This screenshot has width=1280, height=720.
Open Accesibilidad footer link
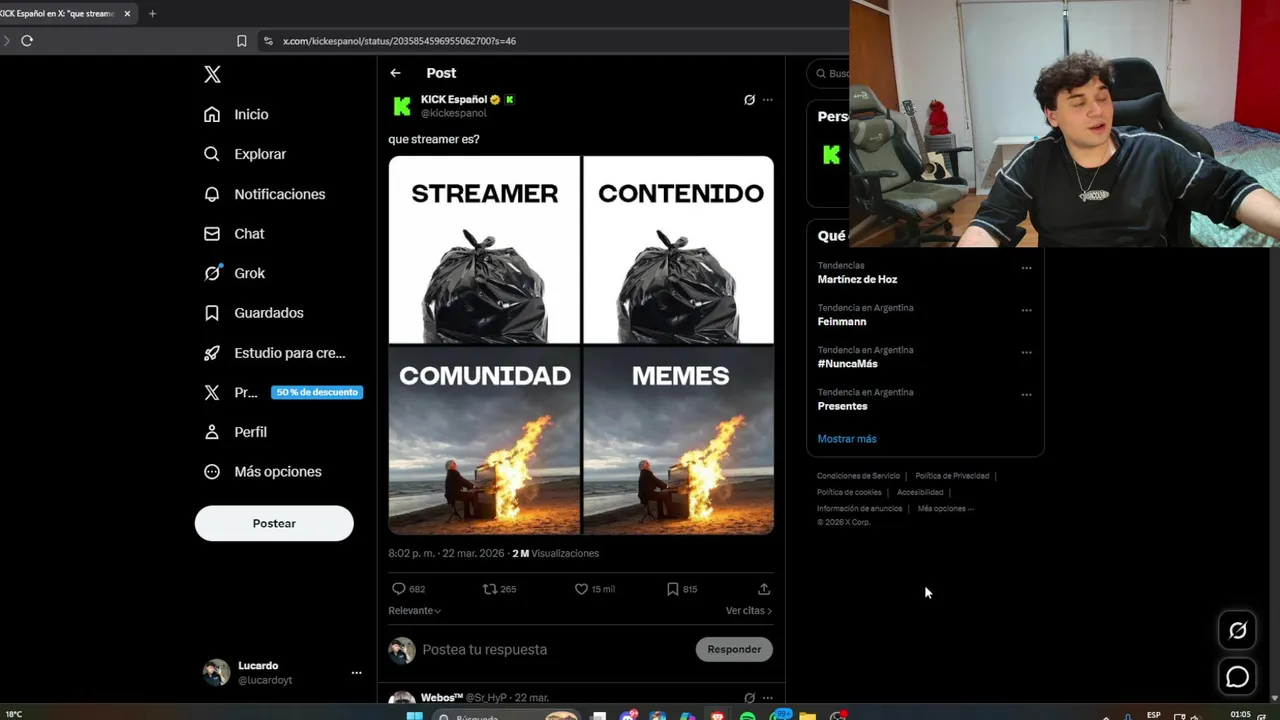(920, 492)
